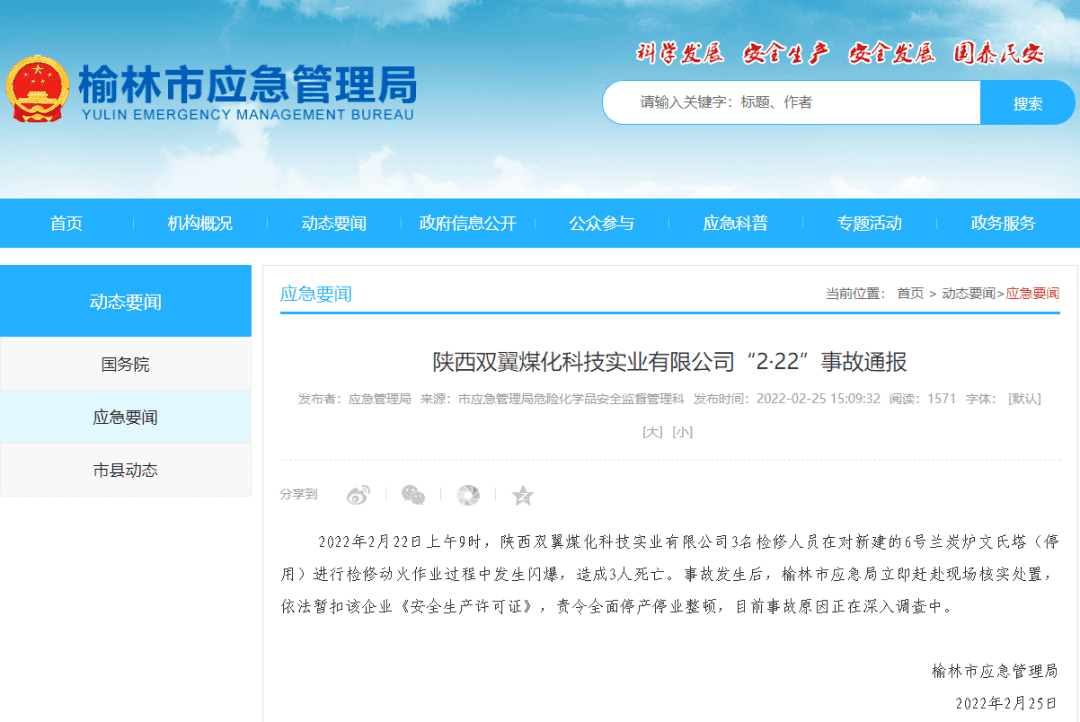Click the 榆林市应急管理局 site title
The image size is (1080, 722).
point(248,85)
